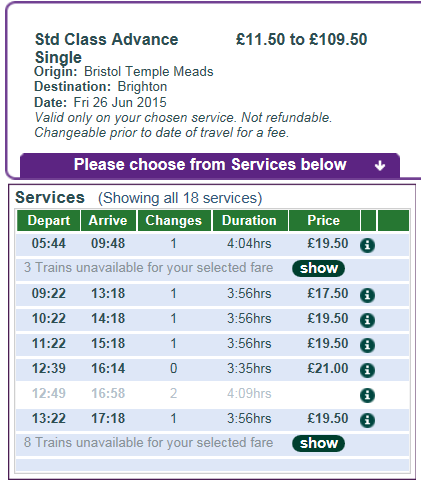Open info icon for unavailable 12:49 service

pyautogui.click(x=367, y=395)
